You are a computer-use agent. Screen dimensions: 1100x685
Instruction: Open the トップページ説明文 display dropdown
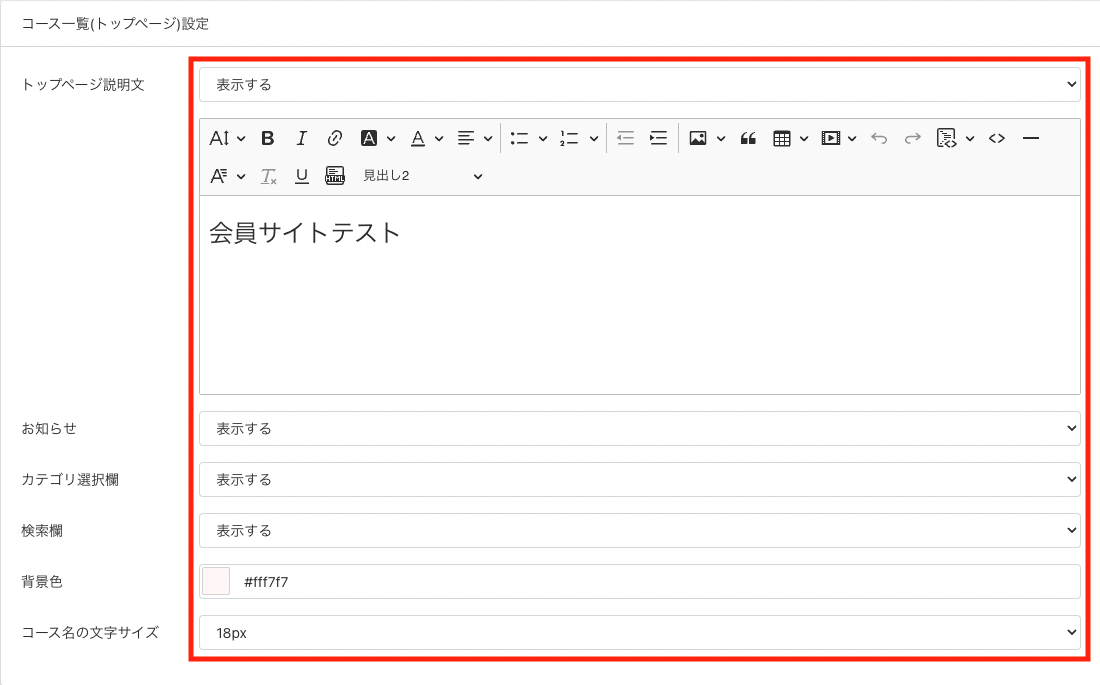(x=639, y=85)
